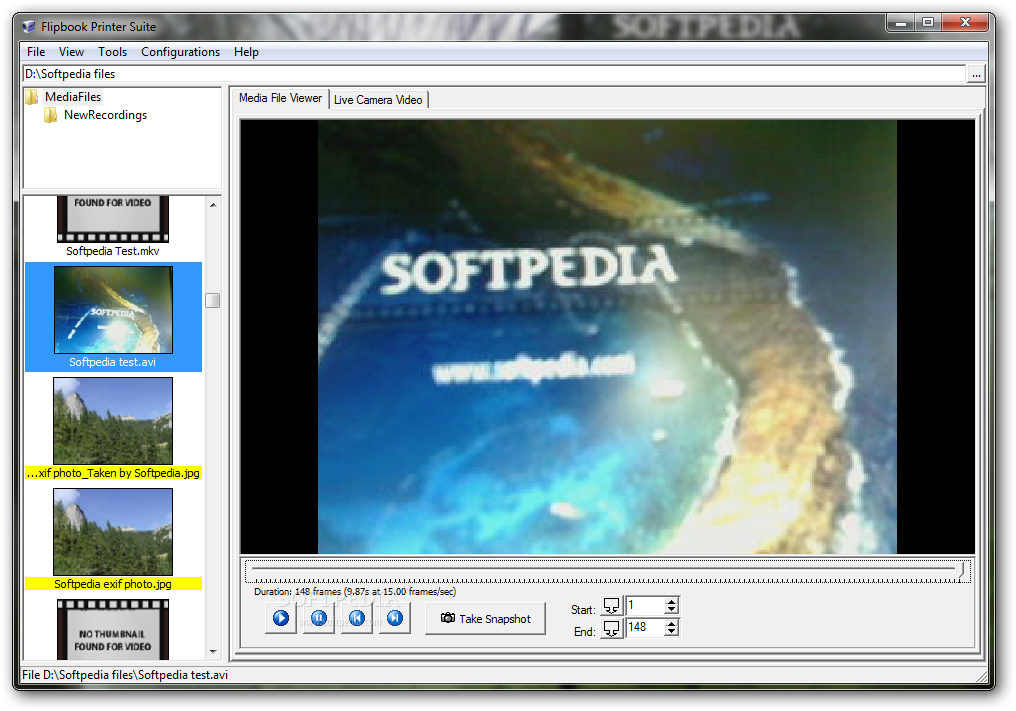
Task: Close the Flipbook Printer Suite window
Action: click(x=965, y=23)
